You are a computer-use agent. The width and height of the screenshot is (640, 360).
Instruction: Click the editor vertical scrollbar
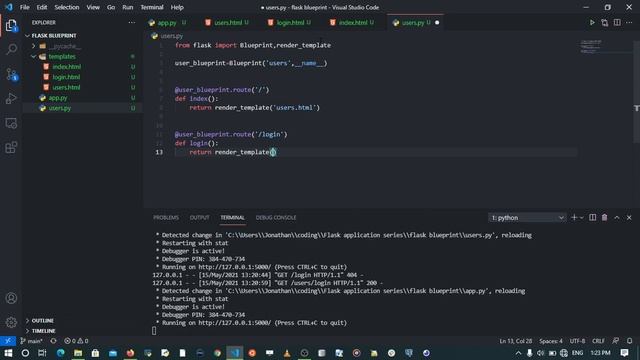(x=636, y=92)
